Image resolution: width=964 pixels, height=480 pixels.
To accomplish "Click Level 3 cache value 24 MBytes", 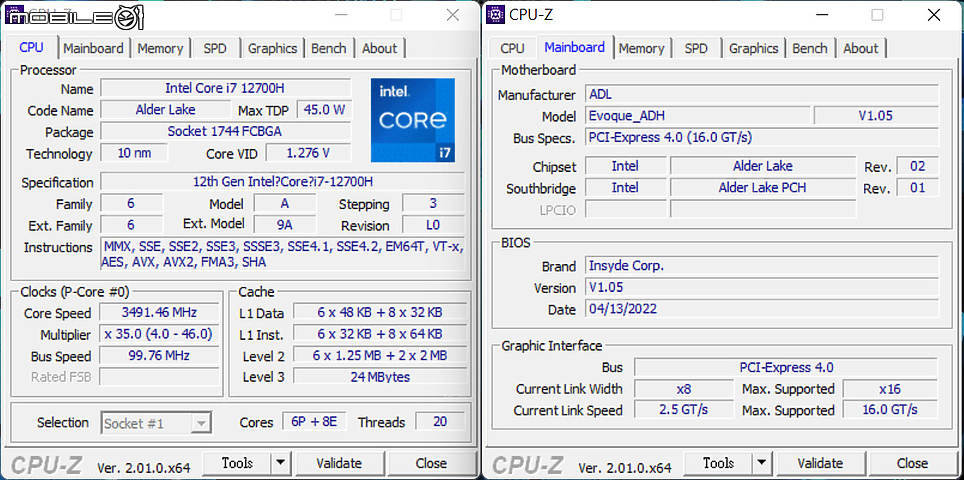I will pos(380,377).
